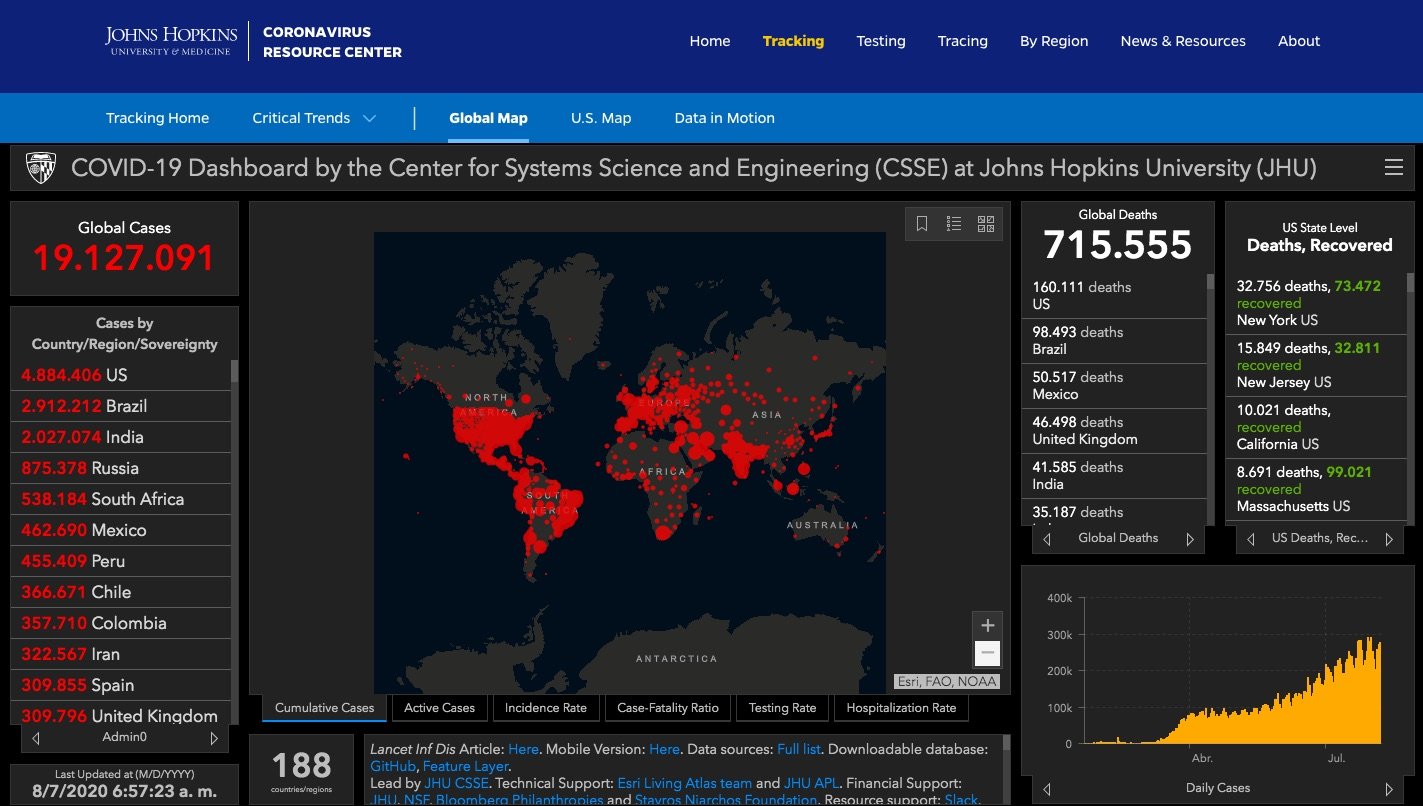Viewport: 1423px width, 806px height.
Task: Switch to Case-Fatality Ratio map tab
Action: click(668, 708)
